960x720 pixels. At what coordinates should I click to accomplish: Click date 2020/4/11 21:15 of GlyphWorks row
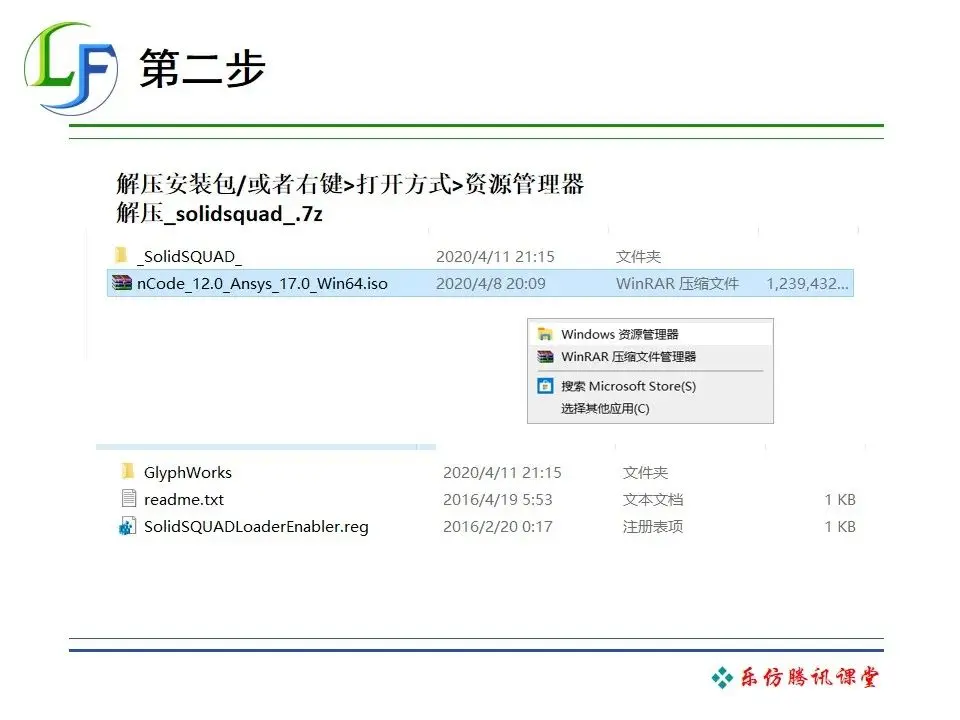pyautogui.click(x=502, y=473)
